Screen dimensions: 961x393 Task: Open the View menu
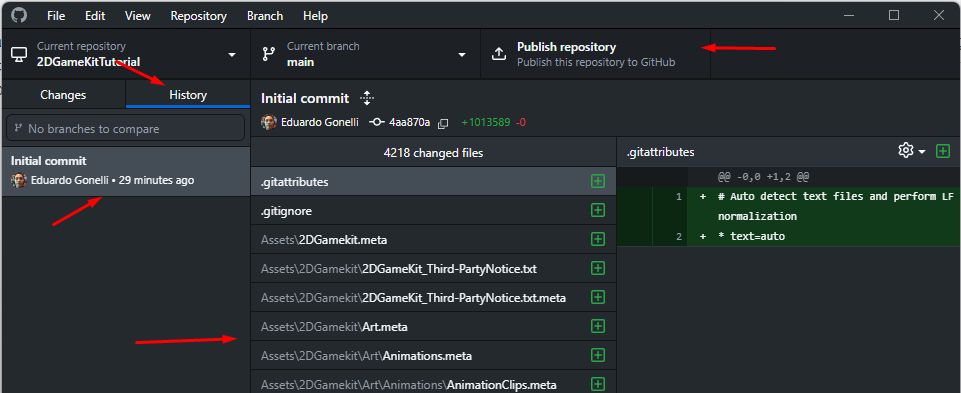tap(138, 16)
